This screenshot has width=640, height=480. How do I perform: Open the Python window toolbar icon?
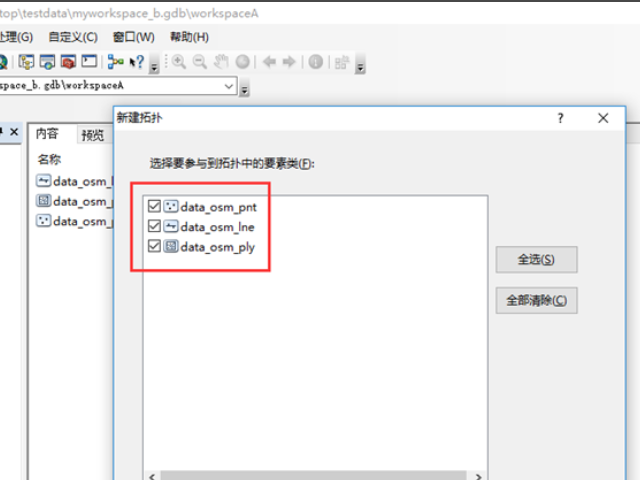[89, 62]
